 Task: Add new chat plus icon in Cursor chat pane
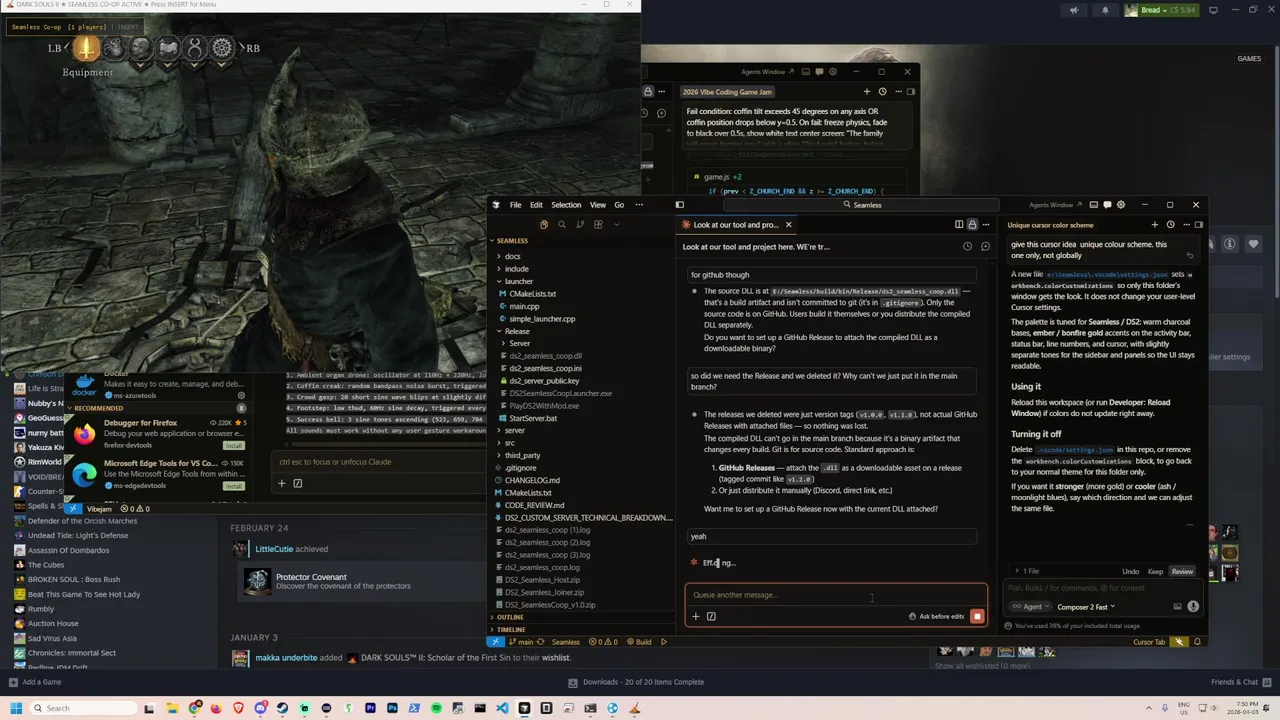click(x=1155, y=225)
